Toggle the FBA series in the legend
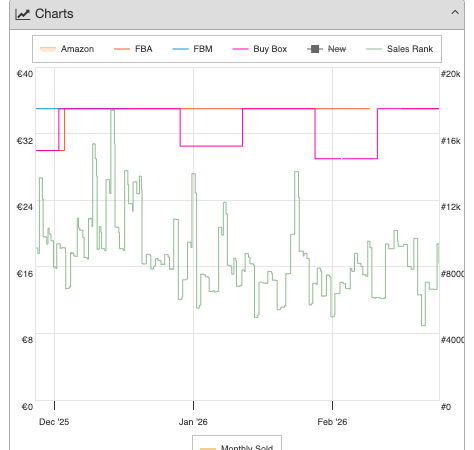The image size is (474, 450). (133, 49)
